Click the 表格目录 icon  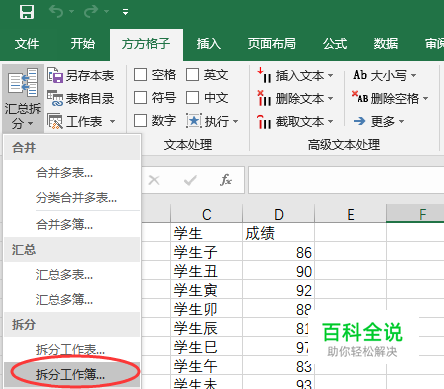coord(55,98)
